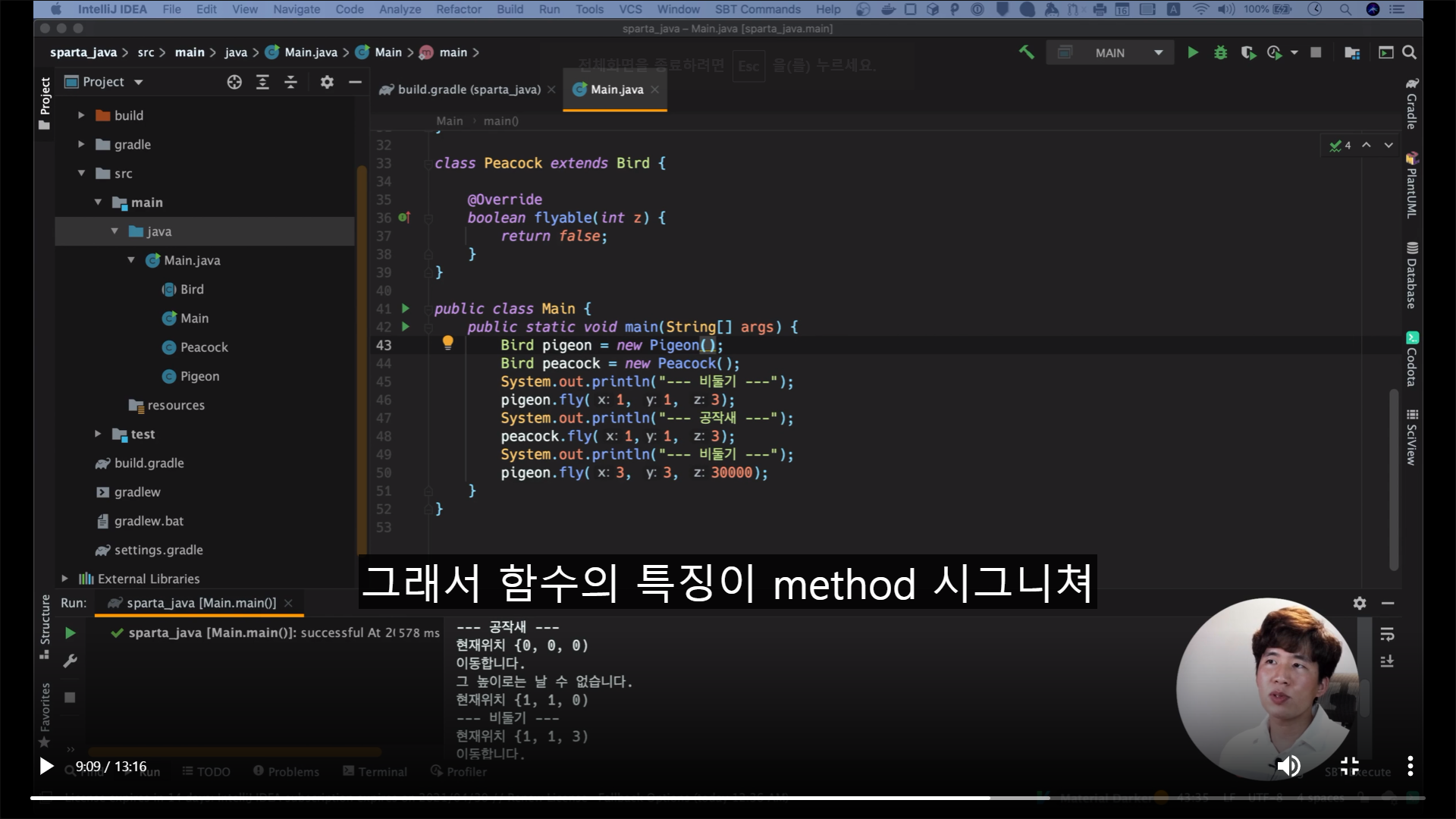Image resolution: width=1456 pixels, height=819 pixels.
Task: Click the main() breadcrumb above the editor
Action: pos(501,121)
